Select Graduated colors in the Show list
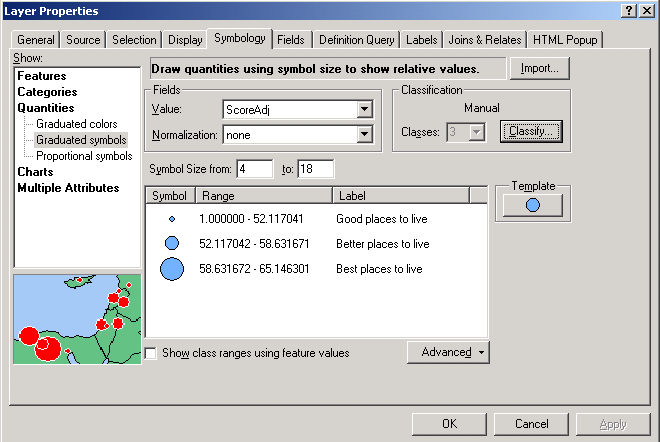 [x=76, y=124]
